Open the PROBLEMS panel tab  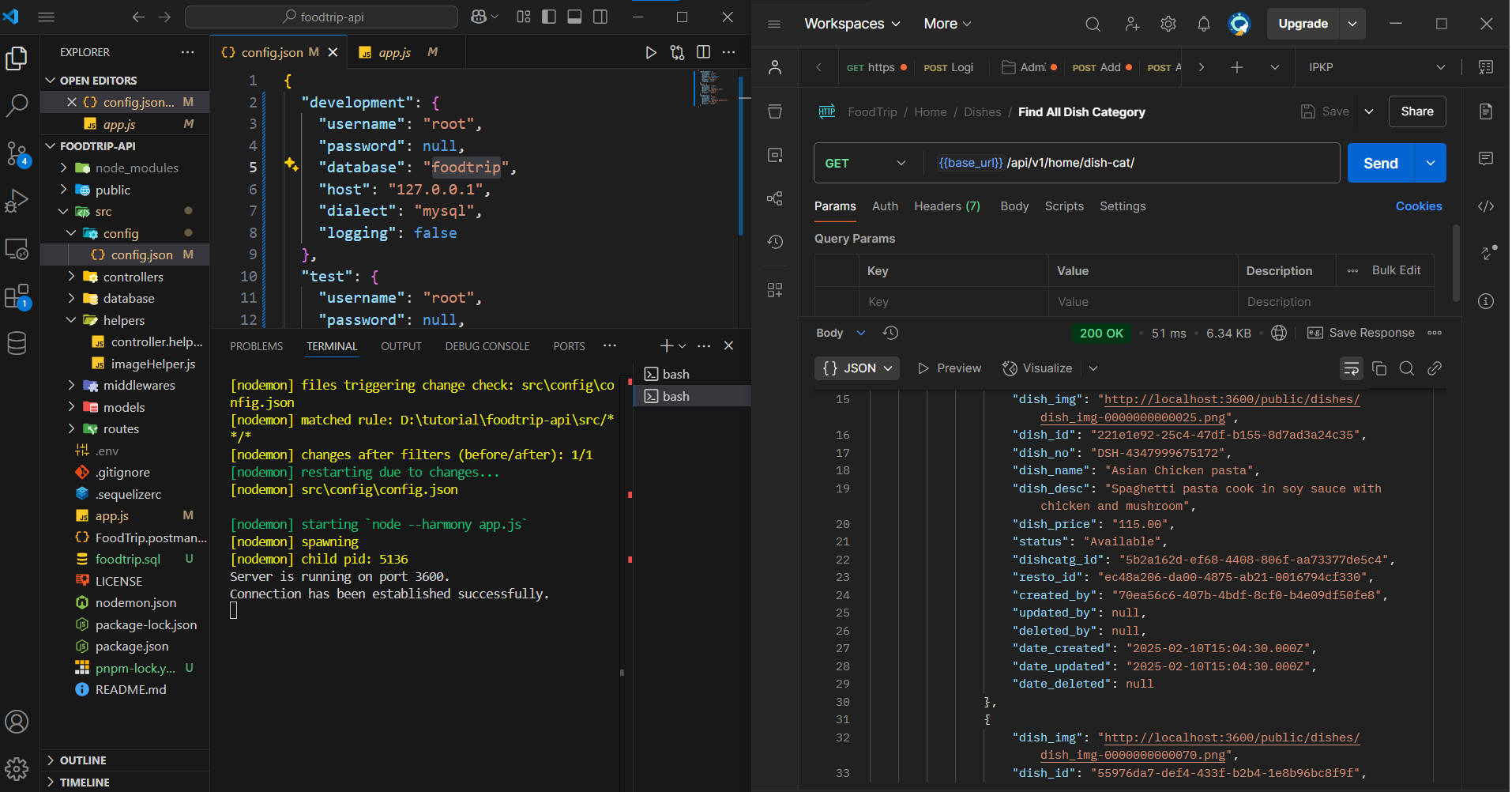pos(256,346)
